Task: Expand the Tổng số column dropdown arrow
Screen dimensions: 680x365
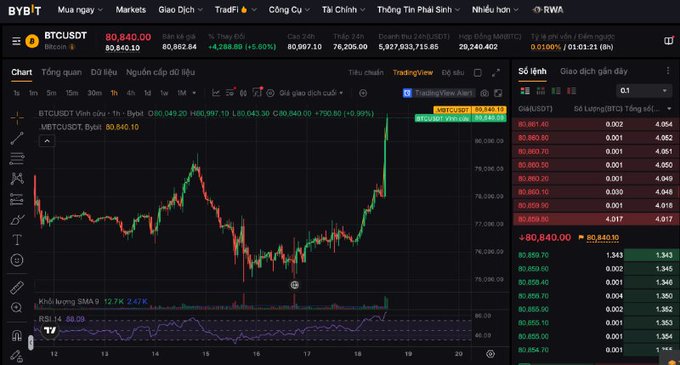Action: (x=669, y=109)
